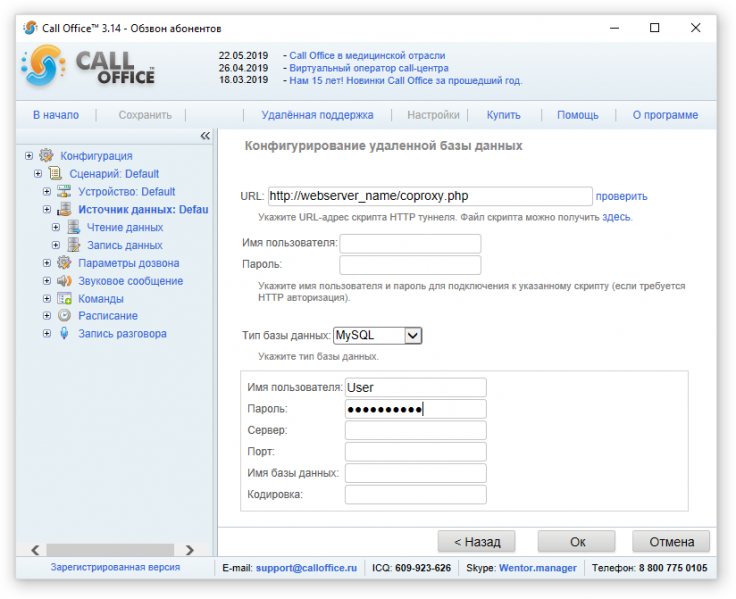Open Удалённая поддержка menu item

pos(317,115)
